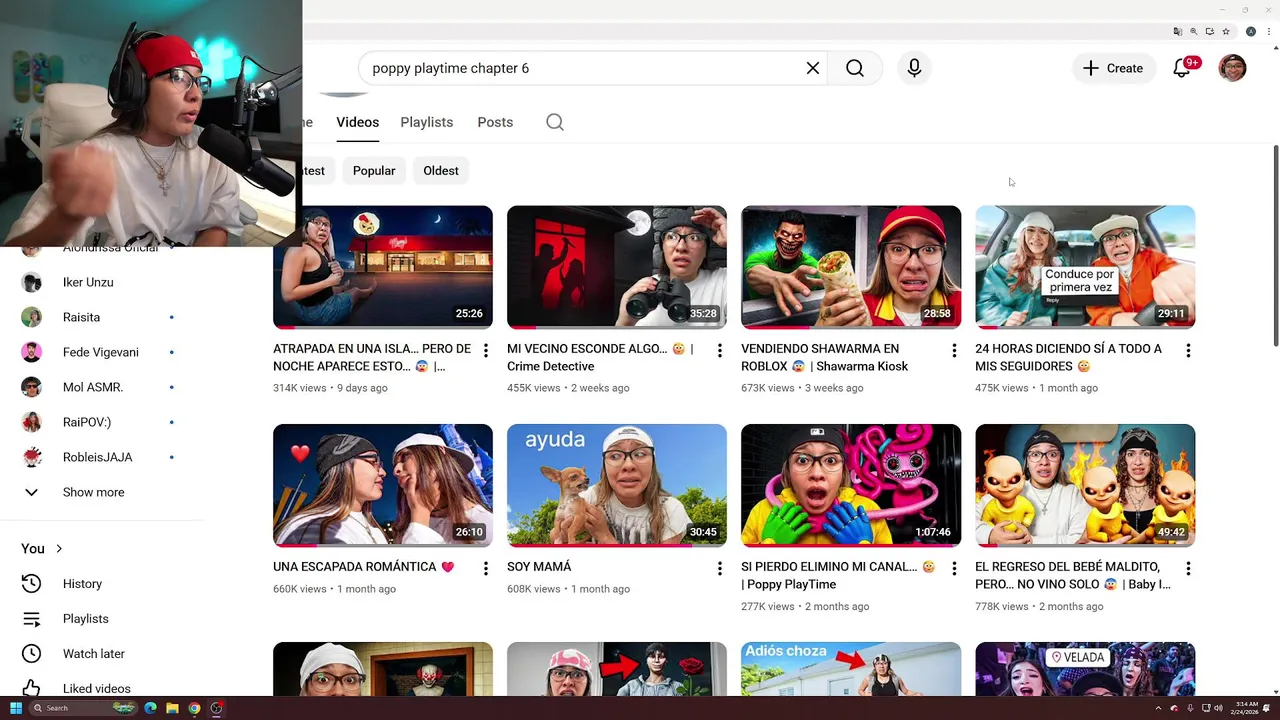Switch to the Playlists tab

point(427,122)
